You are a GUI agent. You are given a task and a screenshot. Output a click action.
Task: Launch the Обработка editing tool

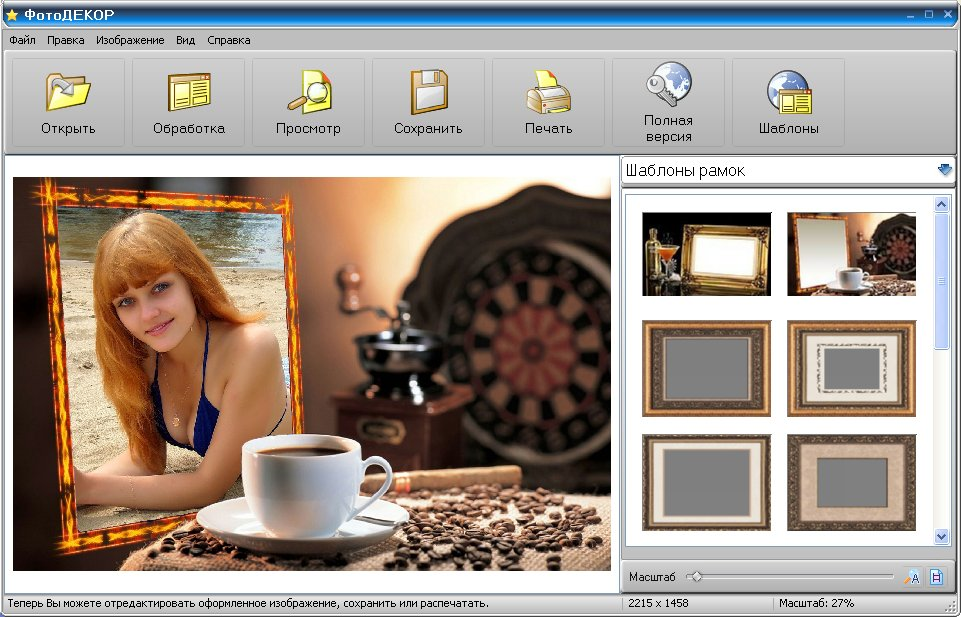coord(188,102)
